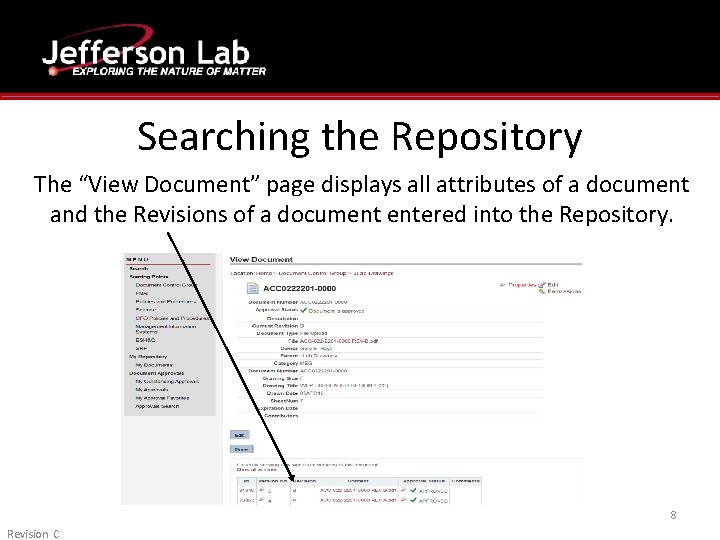Click the Home breadcrumb link
This screenshot has height=540, width=720.
click(264, 273)
